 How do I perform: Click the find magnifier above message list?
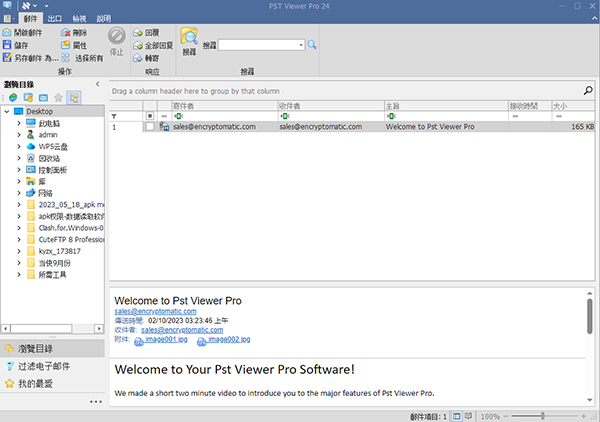point(588,91)
